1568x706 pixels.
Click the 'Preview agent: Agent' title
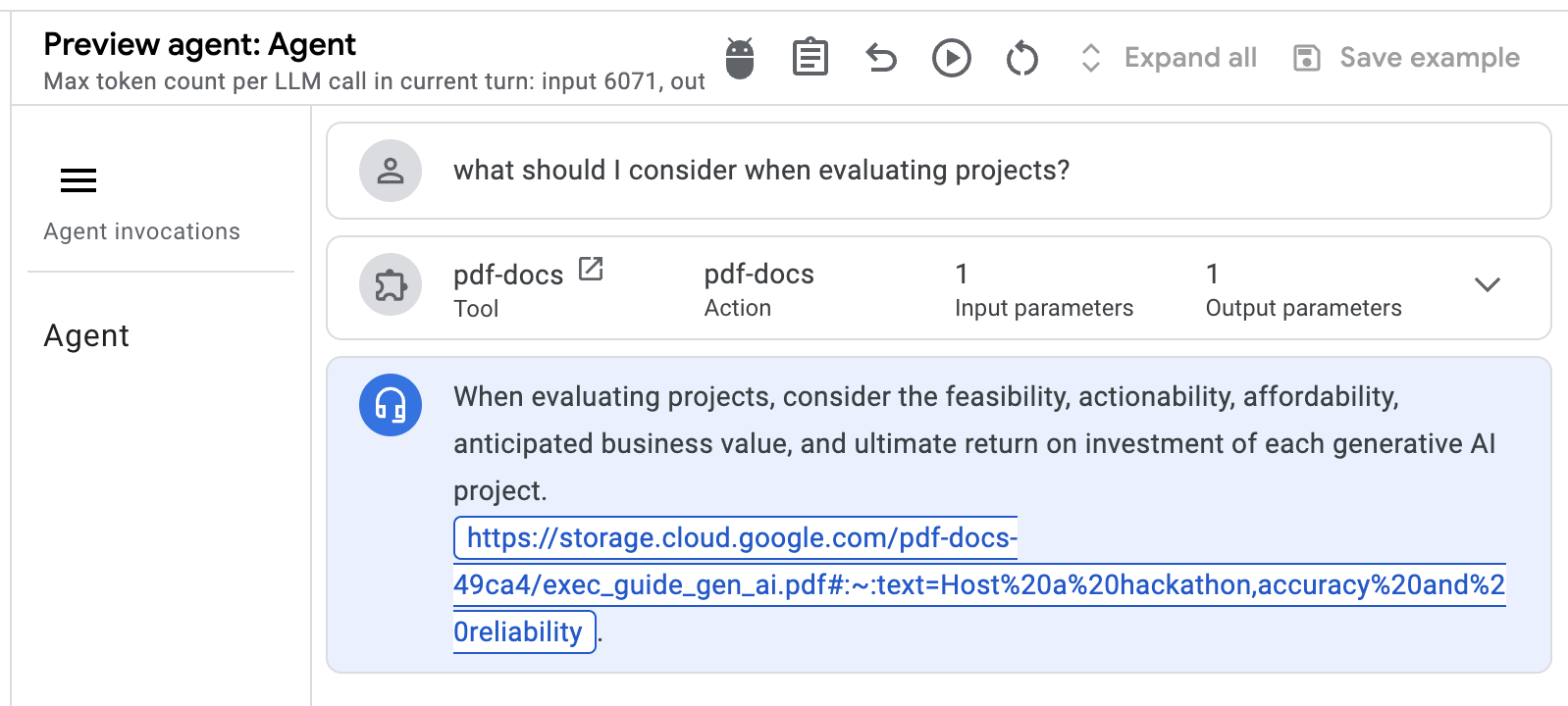200,44
